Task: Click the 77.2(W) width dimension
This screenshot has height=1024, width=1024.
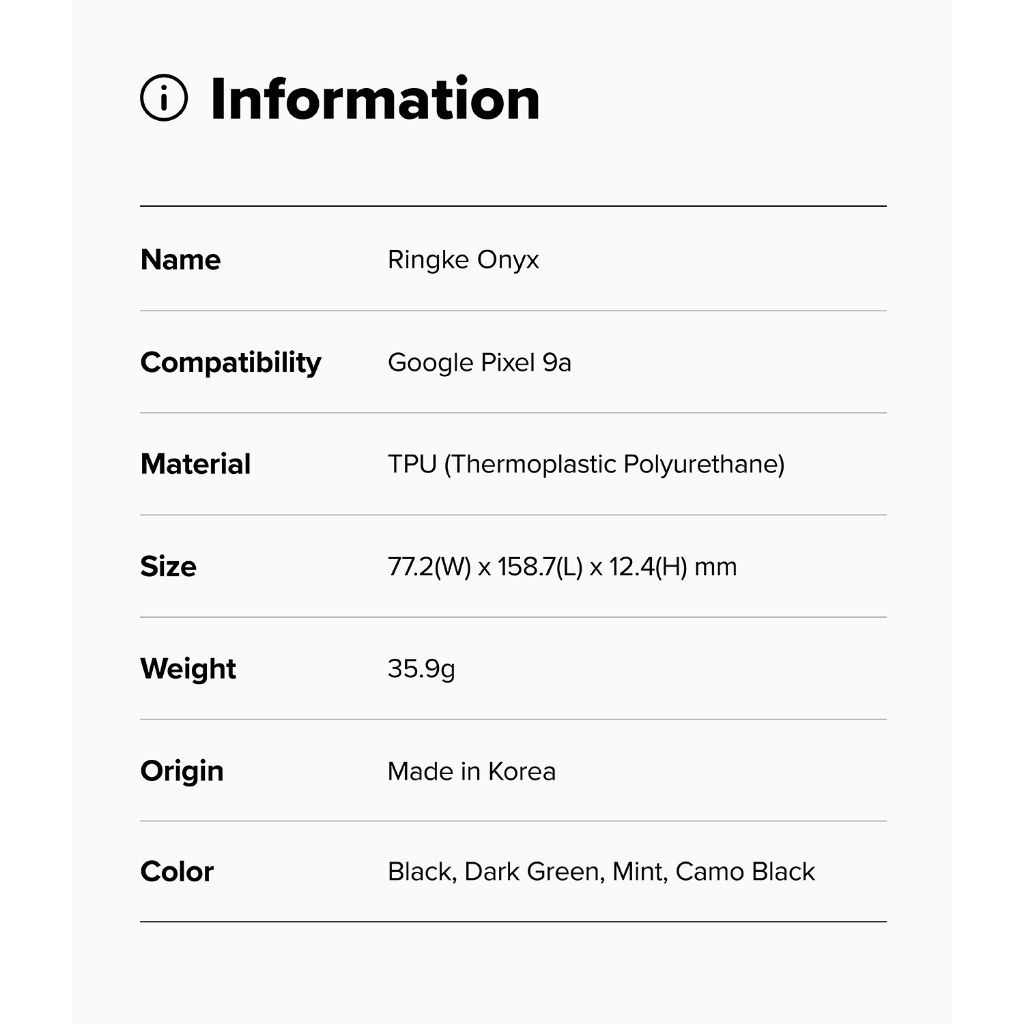Action: tap(429, 567)
